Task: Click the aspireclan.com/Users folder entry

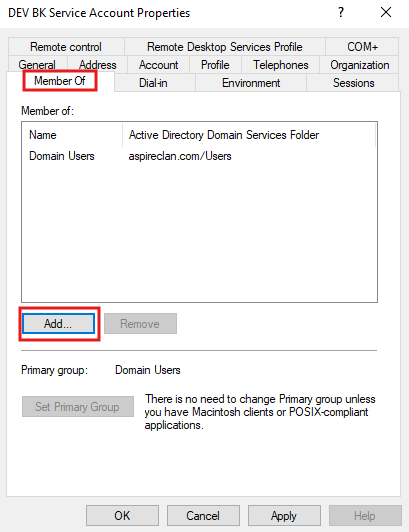Action: coord(180,156)
